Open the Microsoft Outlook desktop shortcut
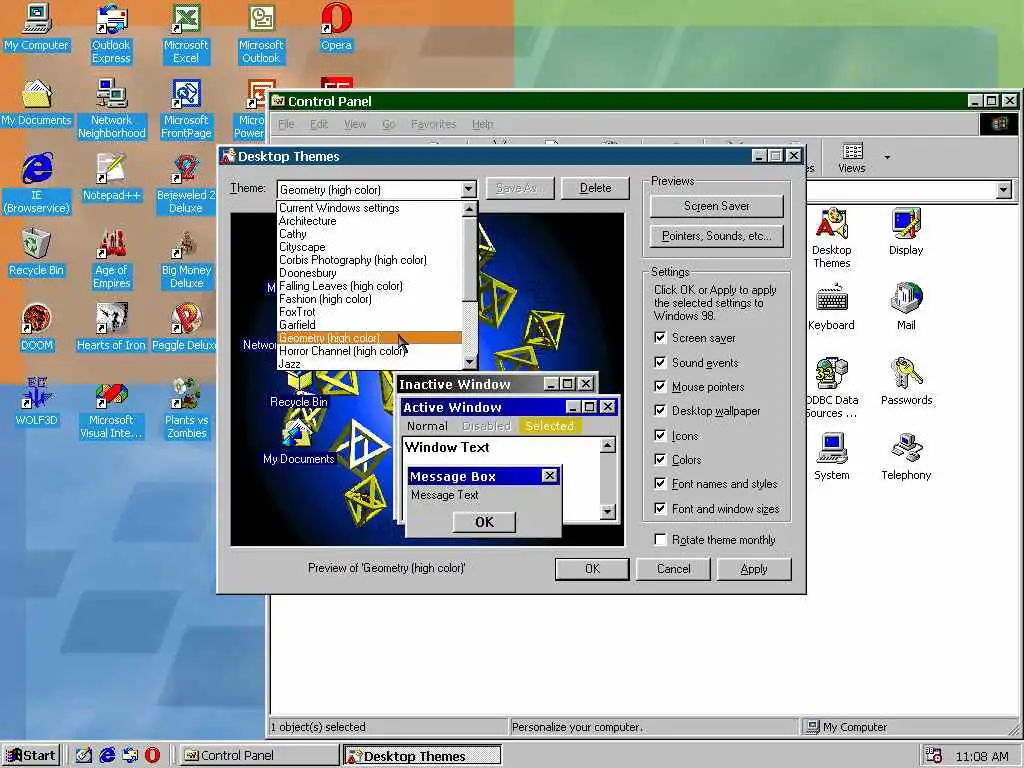 [x=261, y=34]
